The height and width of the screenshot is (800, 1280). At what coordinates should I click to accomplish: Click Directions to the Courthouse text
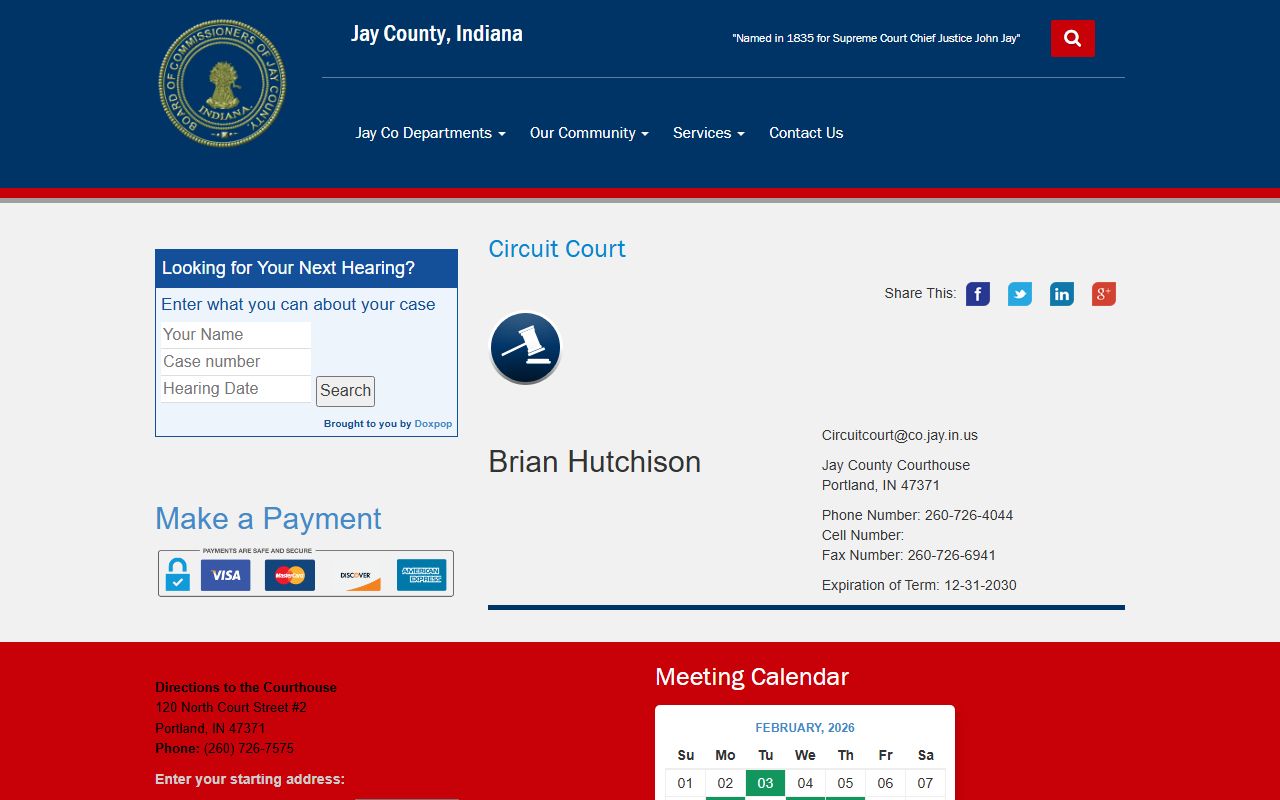246,687
